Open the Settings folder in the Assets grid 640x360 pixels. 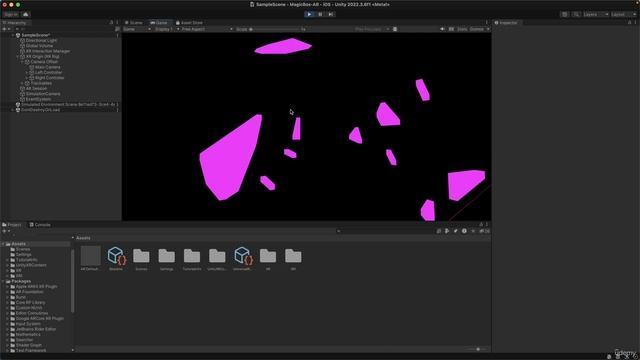[x=167, y=259]
